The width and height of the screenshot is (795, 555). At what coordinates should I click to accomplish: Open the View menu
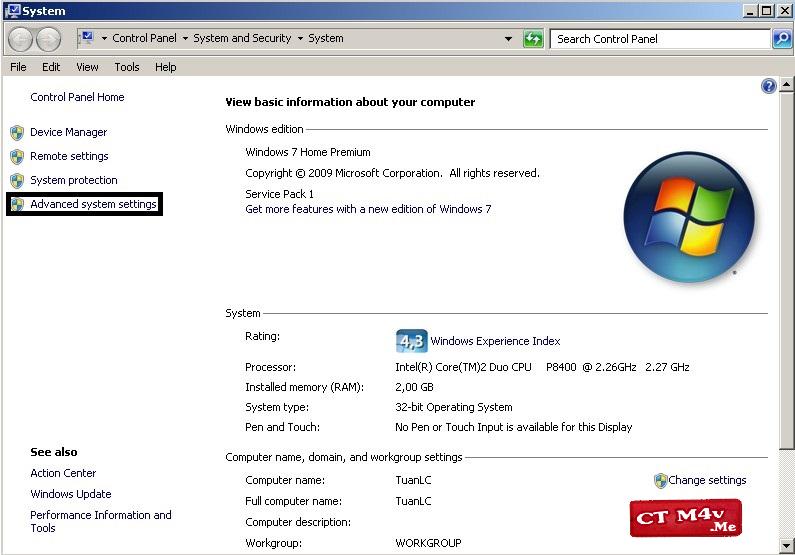point(87,67)
